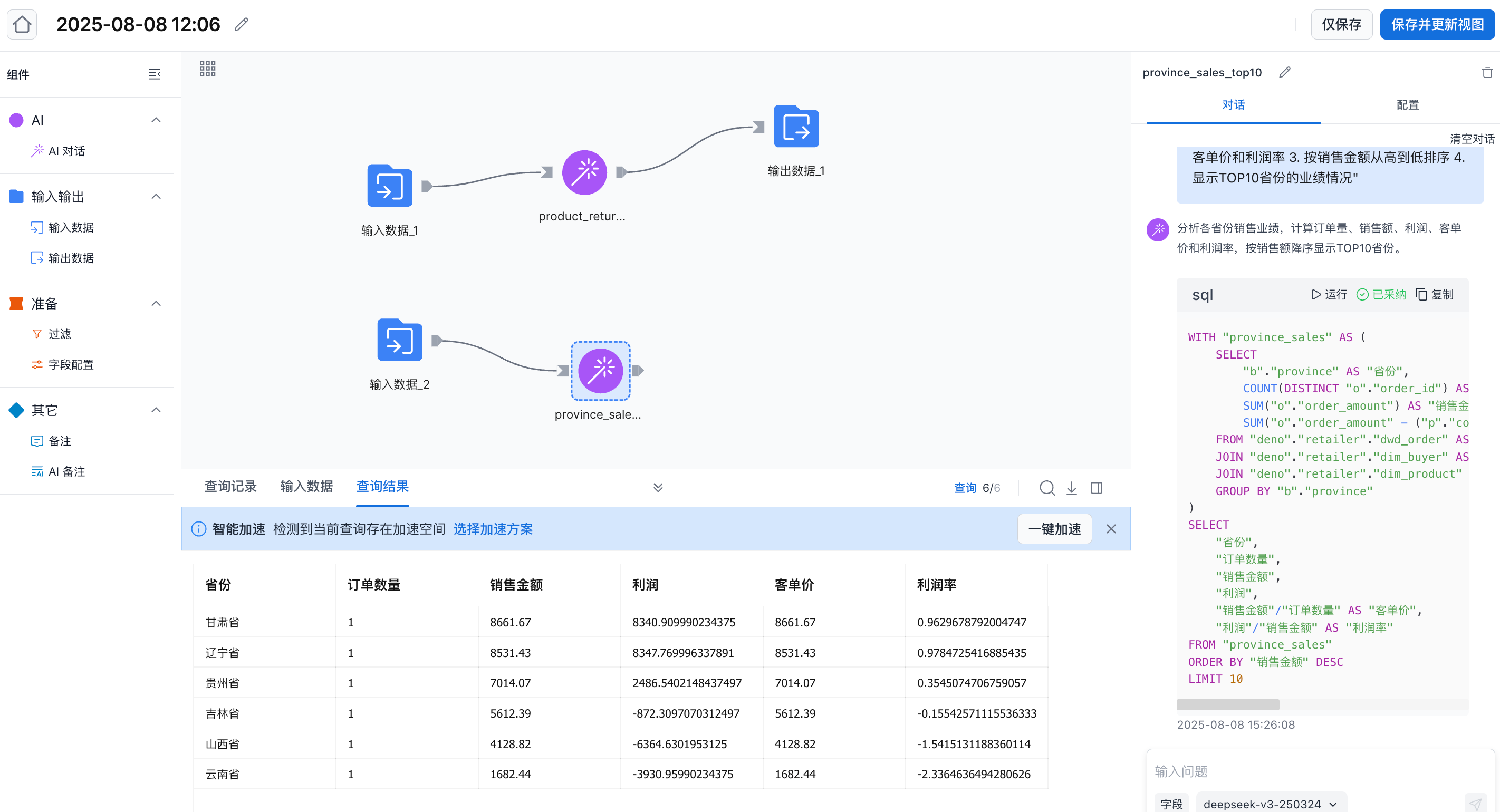Toggle results side panel layout icon
The image size is (1500, 812).
point(1097,488)
